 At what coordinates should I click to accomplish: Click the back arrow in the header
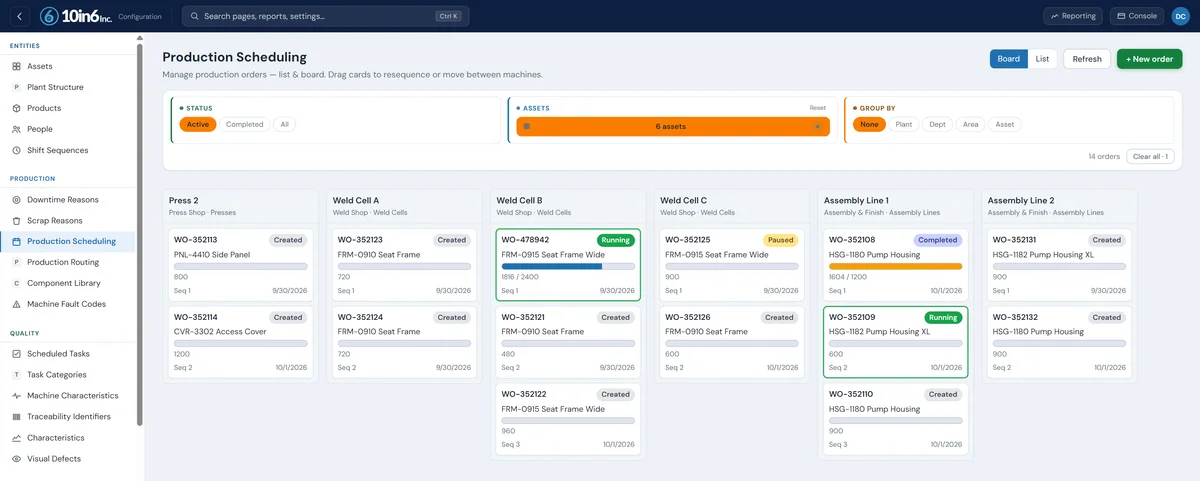19,16
